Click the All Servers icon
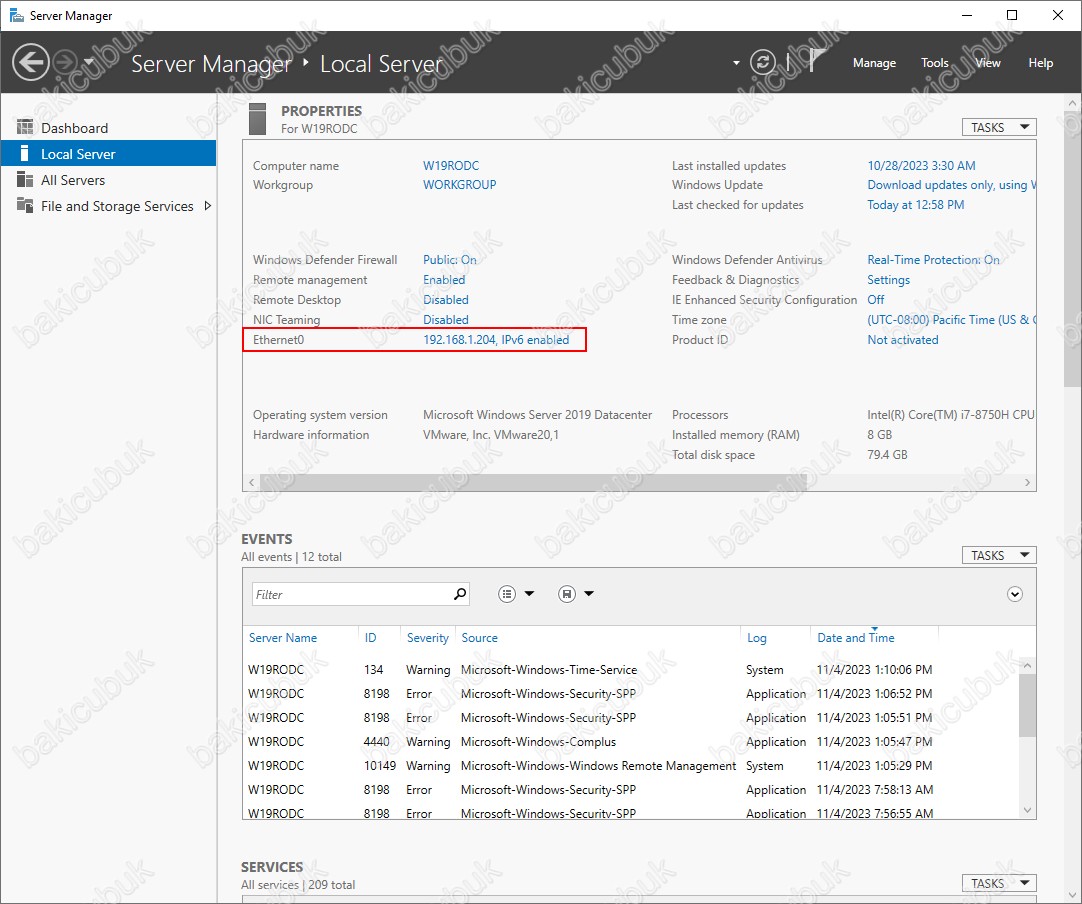1082x904 pixels. [x=25, y=179]
